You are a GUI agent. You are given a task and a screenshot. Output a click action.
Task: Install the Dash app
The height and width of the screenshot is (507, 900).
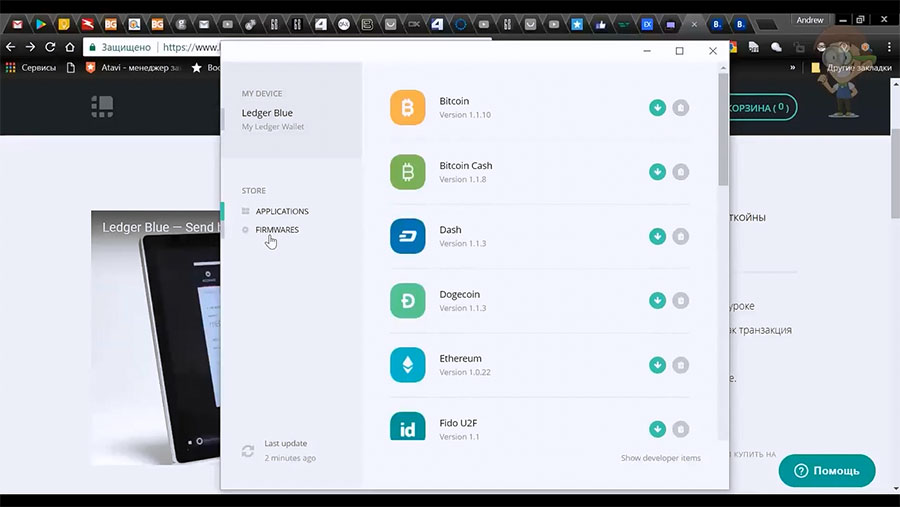point(657,236)
